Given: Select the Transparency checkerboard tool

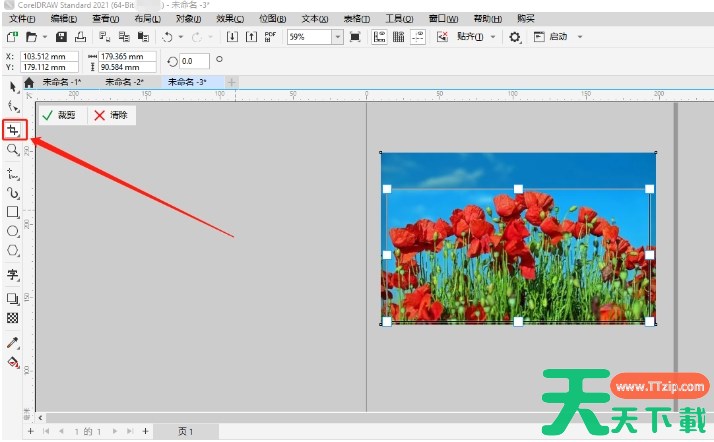Looking at the screenshot, I should pos(13,318).
